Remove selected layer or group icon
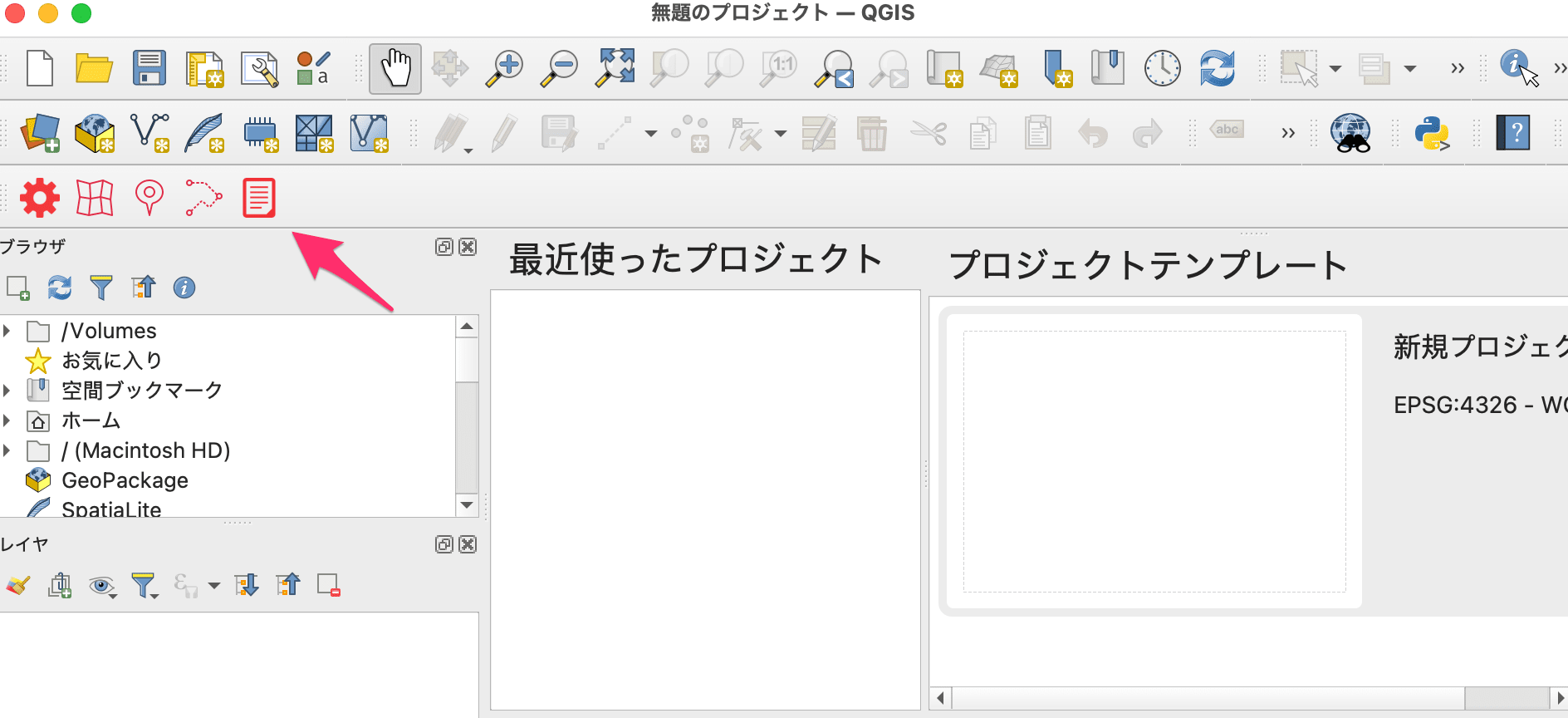 pos(329,585)
